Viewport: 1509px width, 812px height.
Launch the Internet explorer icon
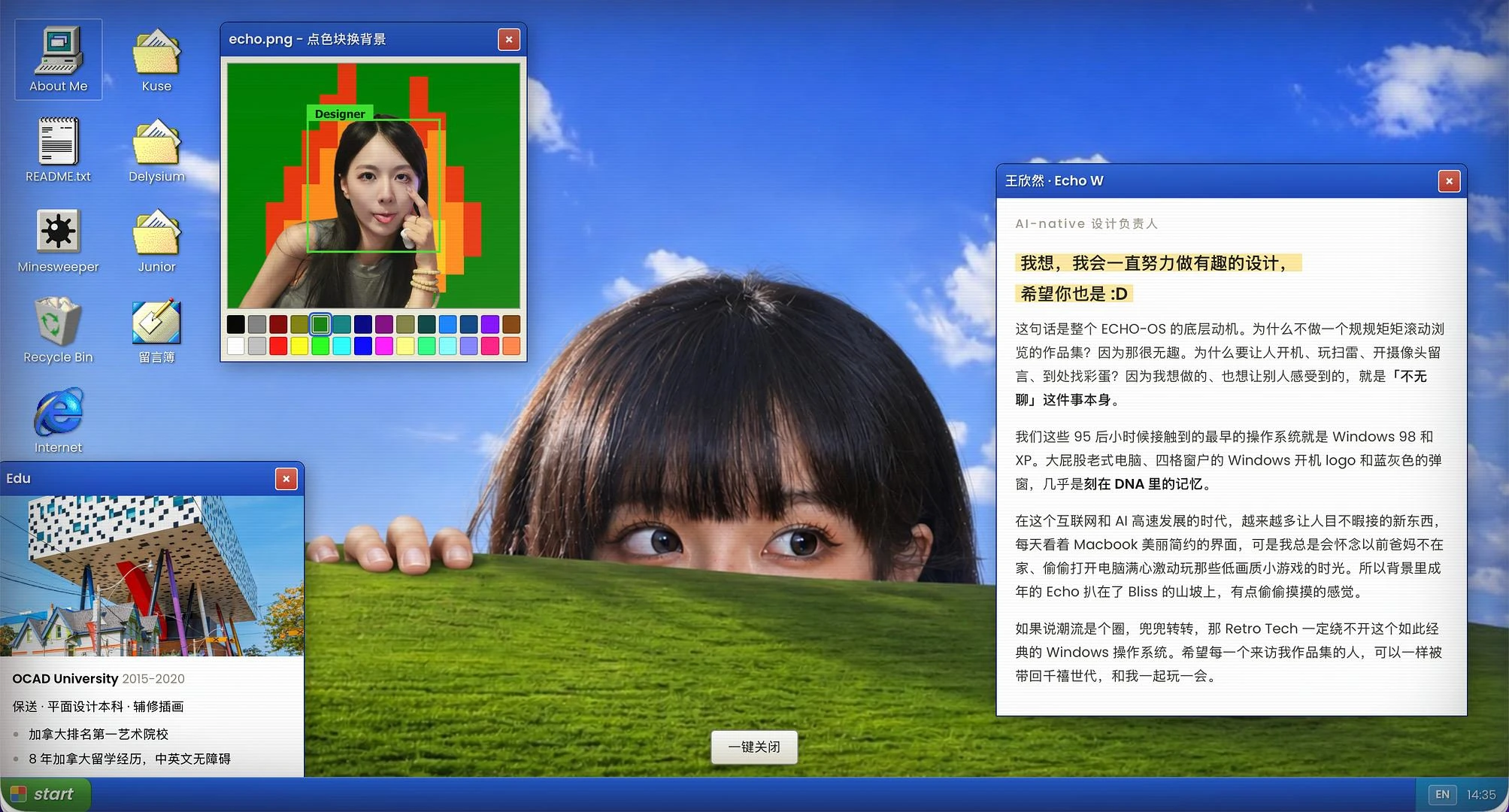tap(59, 420)
